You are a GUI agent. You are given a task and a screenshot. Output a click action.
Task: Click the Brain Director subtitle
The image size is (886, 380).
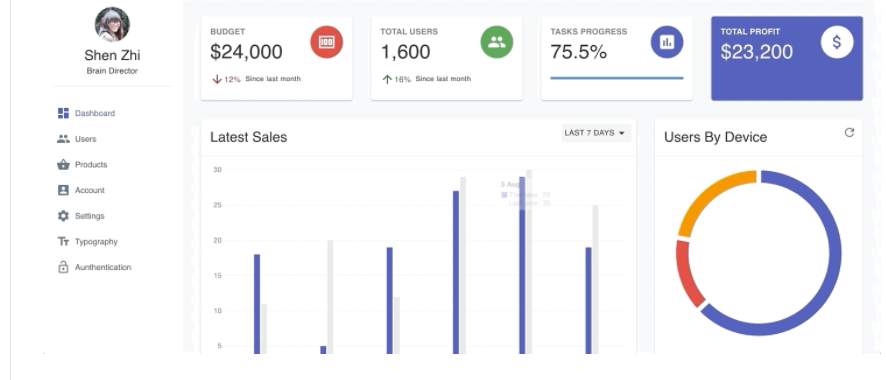coord(112,71)
